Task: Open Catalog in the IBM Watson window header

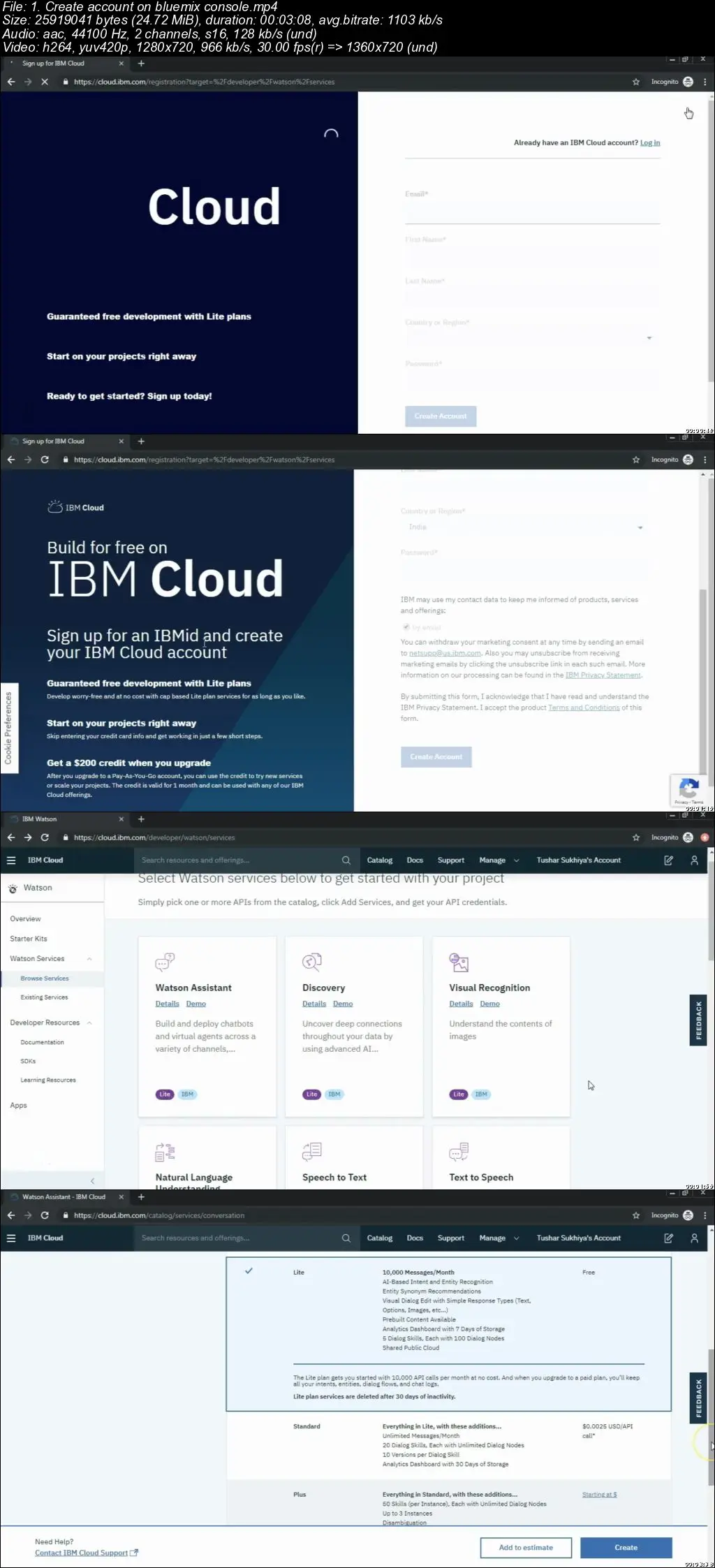Action: point(380,860)
